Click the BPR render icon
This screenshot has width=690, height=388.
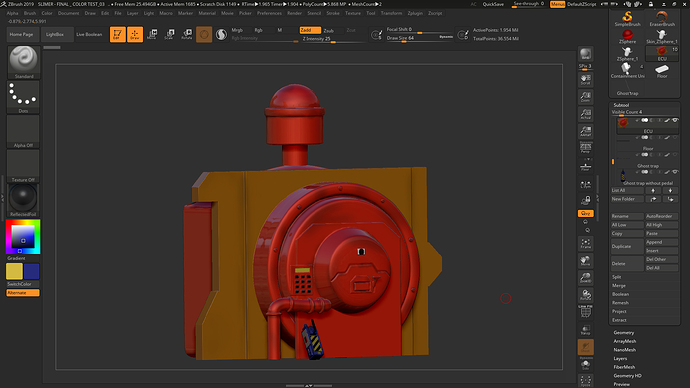[585, 54]
